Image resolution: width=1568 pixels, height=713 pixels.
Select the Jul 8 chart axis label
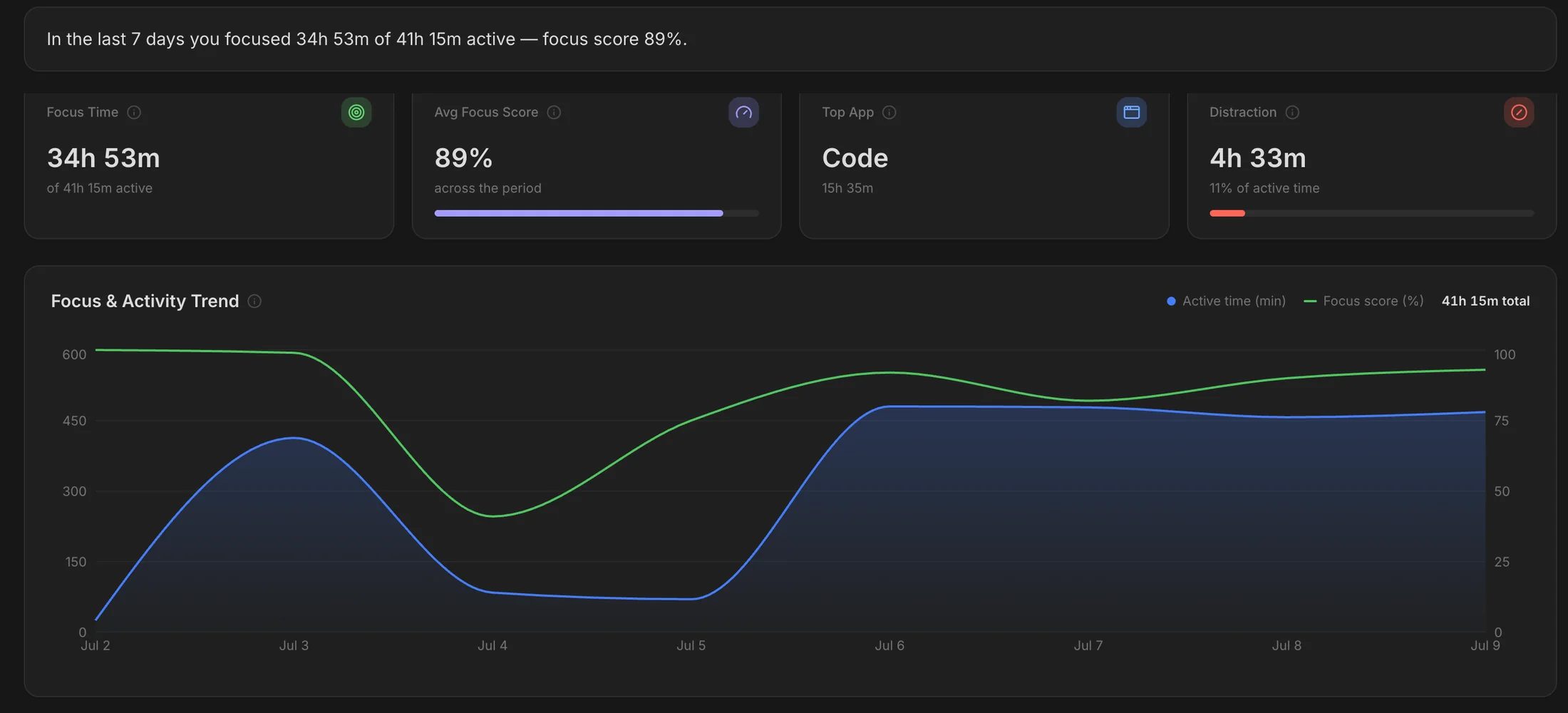[x=1286, y=646]
